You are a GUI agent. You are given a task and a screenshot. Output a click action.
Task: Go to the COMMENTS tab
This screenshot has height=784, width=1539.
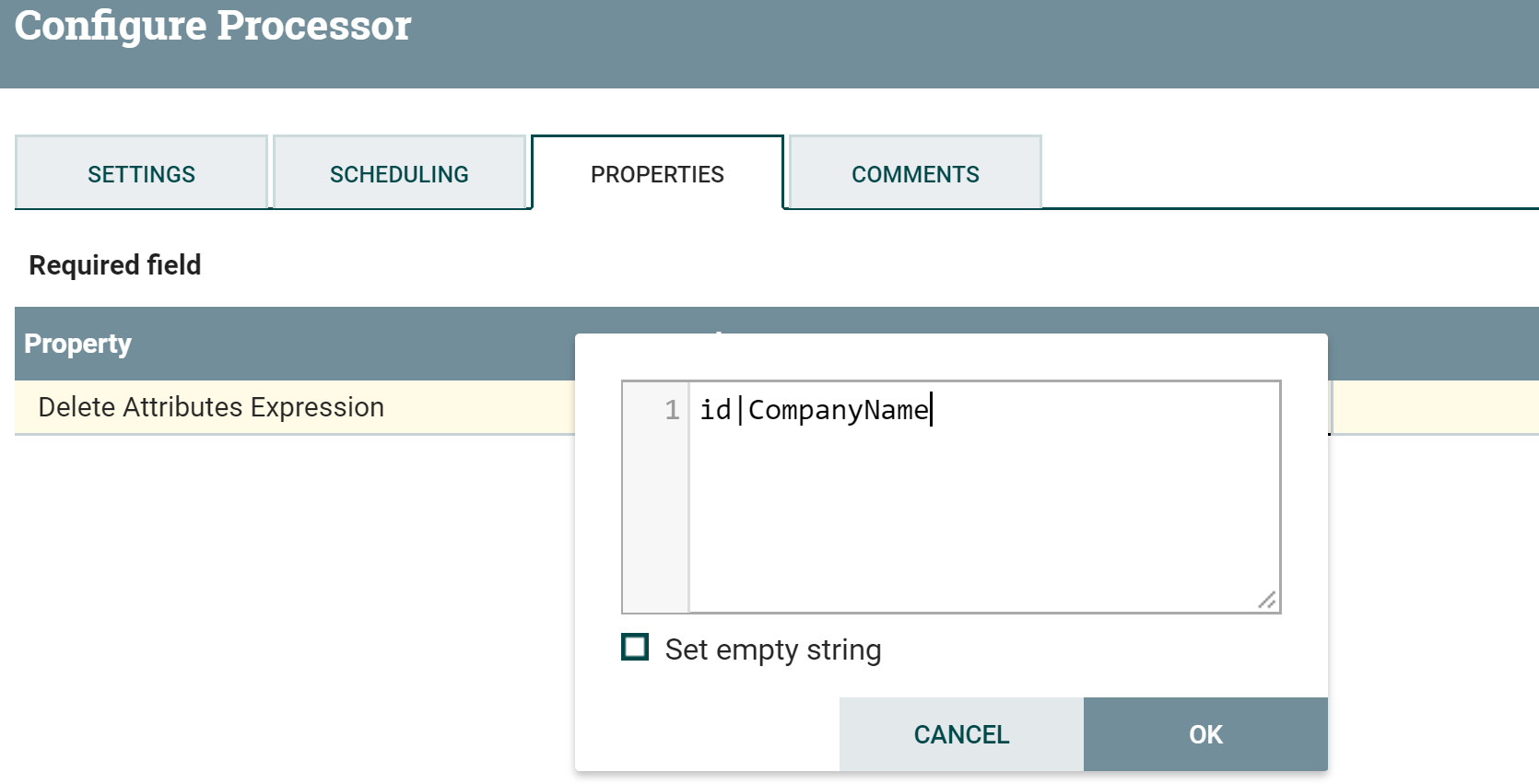(915, 174)
